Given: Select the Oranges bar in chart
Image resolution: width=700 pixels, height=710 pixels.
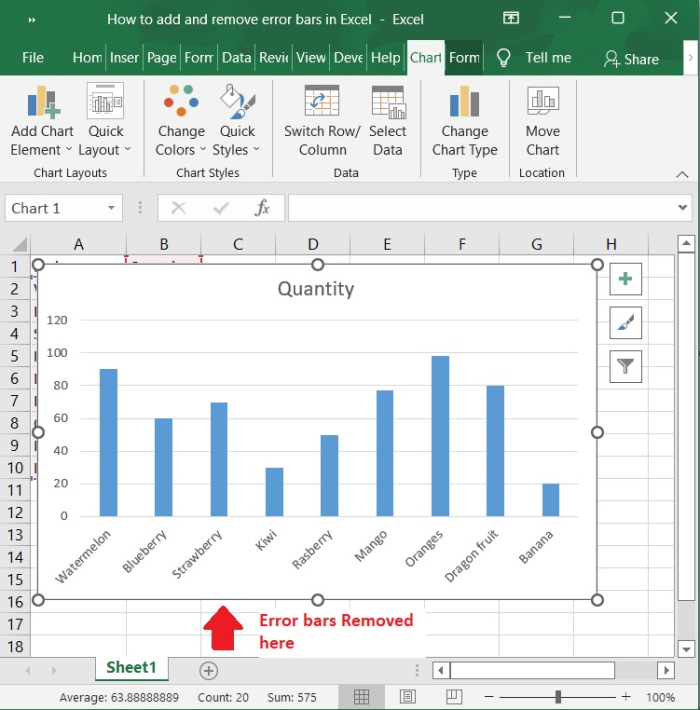Looking at the screenshot, I should (x=440, y=436).
